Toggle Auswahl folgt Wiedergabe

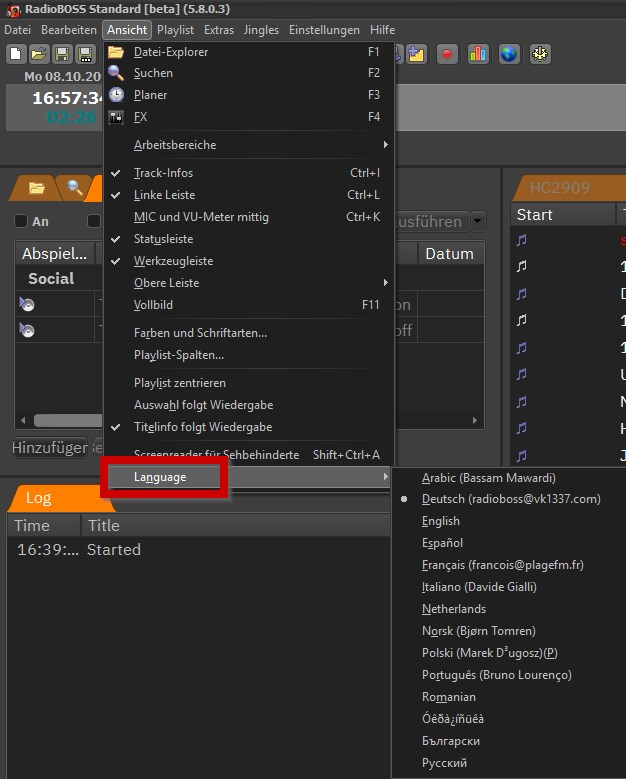(x=249, y=405)
